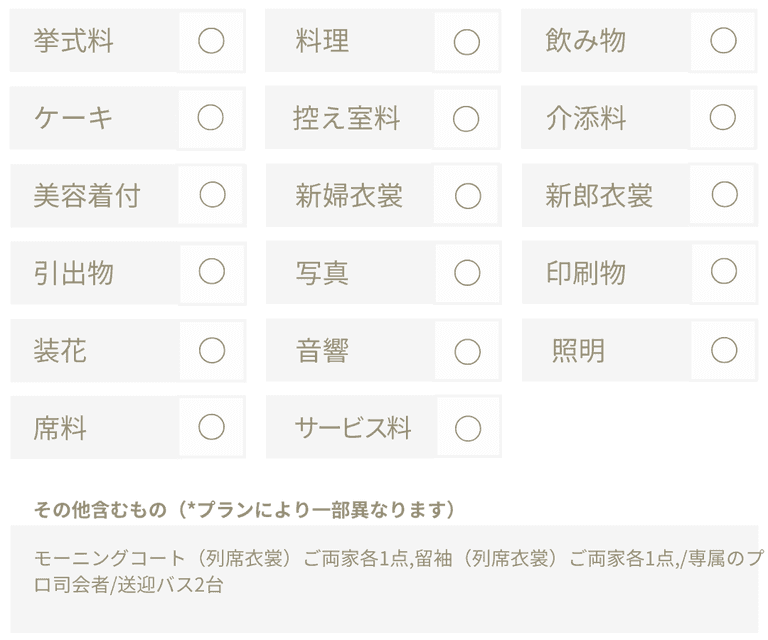Enable the 介添料 radio option
768x640 pixels.
pyautogui.click(x=723, y=118)
